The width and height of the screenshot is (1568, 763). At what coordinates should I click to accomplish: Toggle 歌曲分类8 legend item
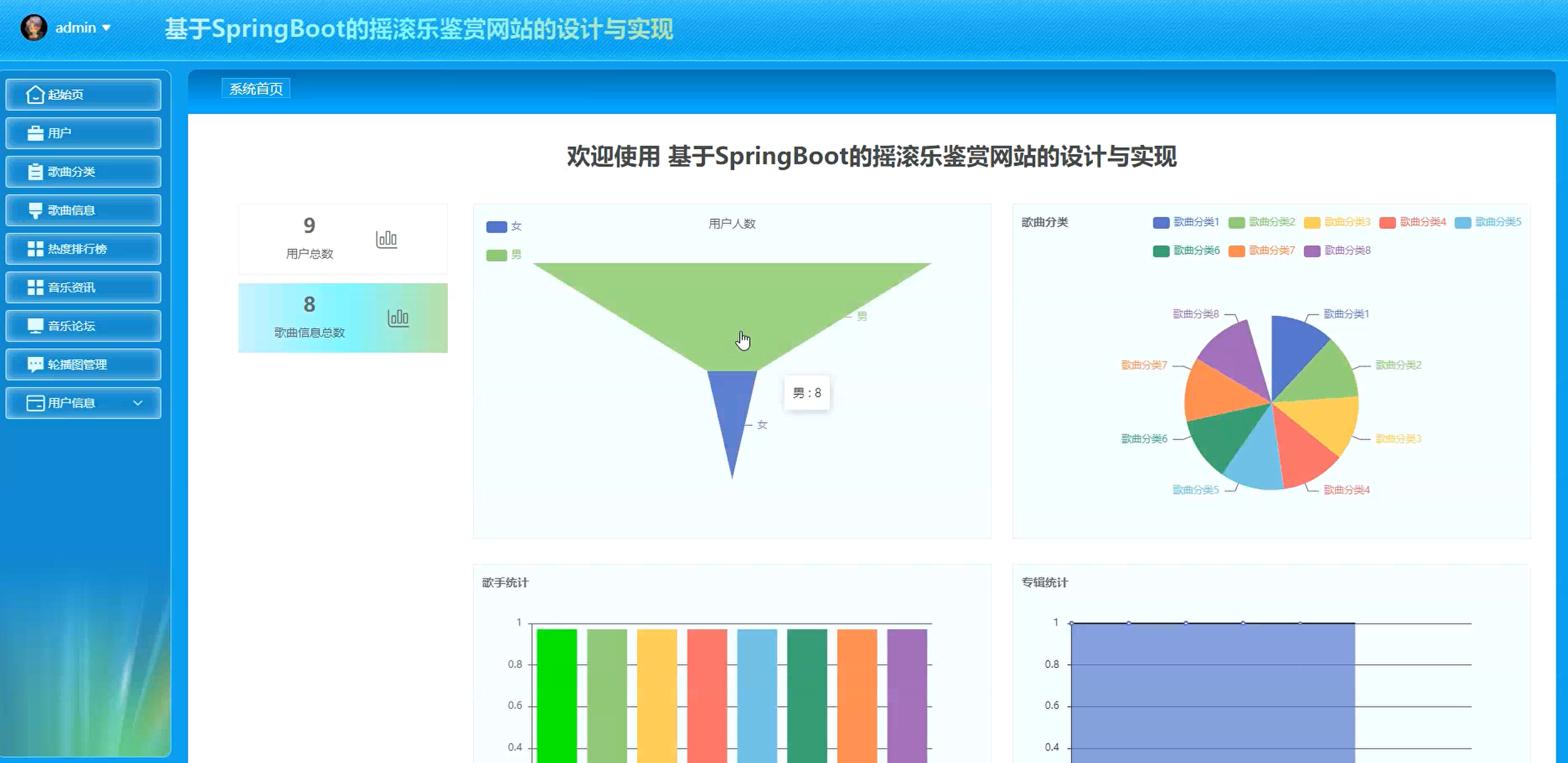(1337, 250)
